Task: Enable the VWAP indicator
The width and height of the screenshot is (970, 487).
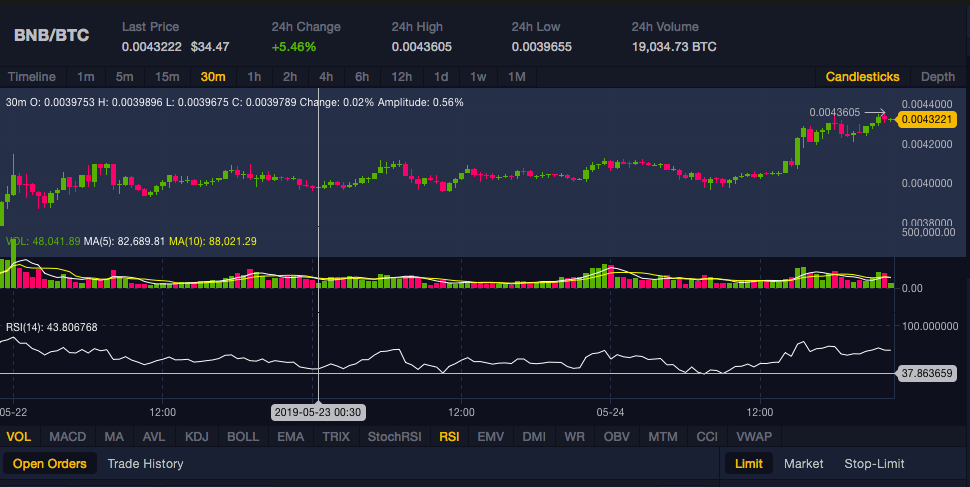Action: point(754,436)
